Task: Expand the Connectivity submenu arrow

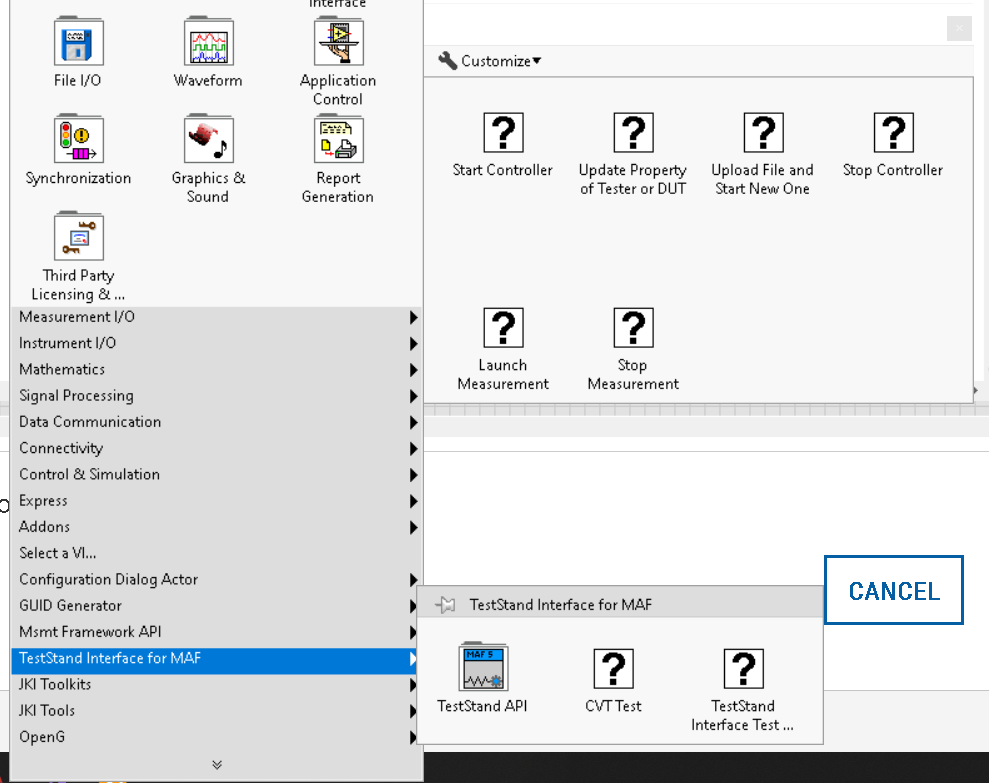Action: pos(413,448)
